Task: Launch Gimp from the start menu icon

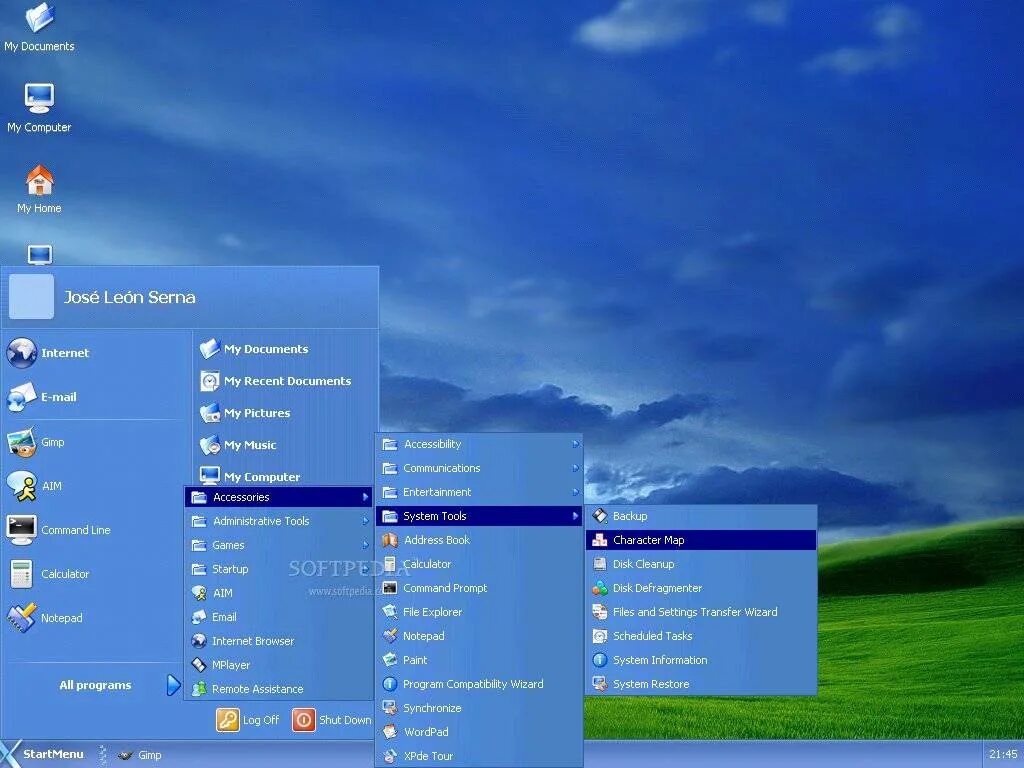Action: coord(22,442)
